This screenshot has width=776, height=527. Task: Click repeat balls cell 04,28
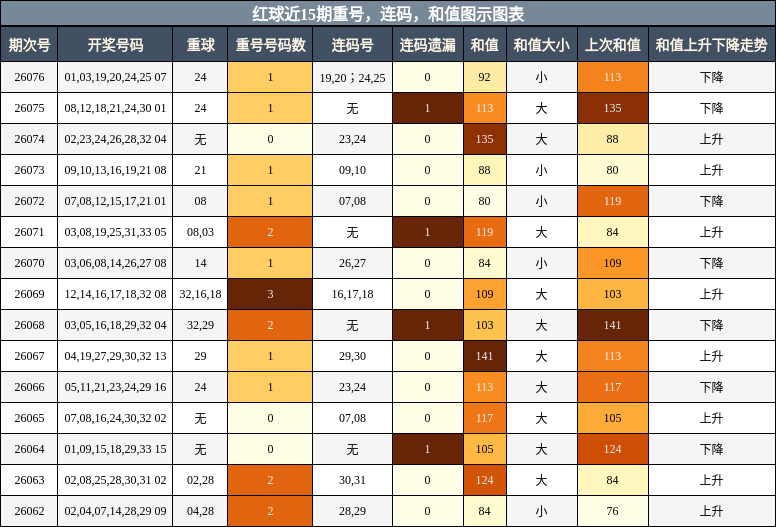click(200, 511)
